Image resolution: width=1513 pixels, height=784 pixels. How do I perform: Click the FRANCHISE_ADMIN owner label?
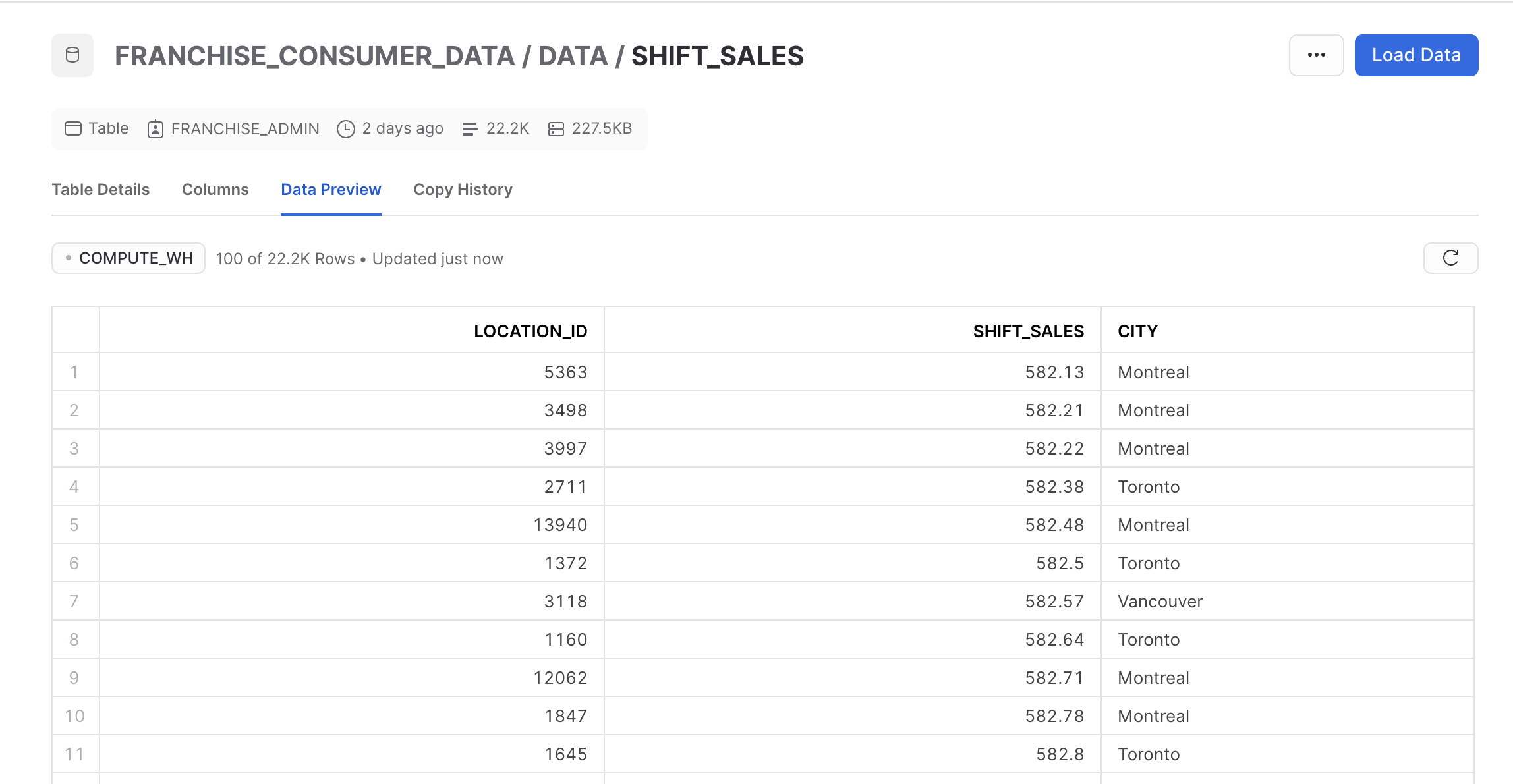point(245,129)
